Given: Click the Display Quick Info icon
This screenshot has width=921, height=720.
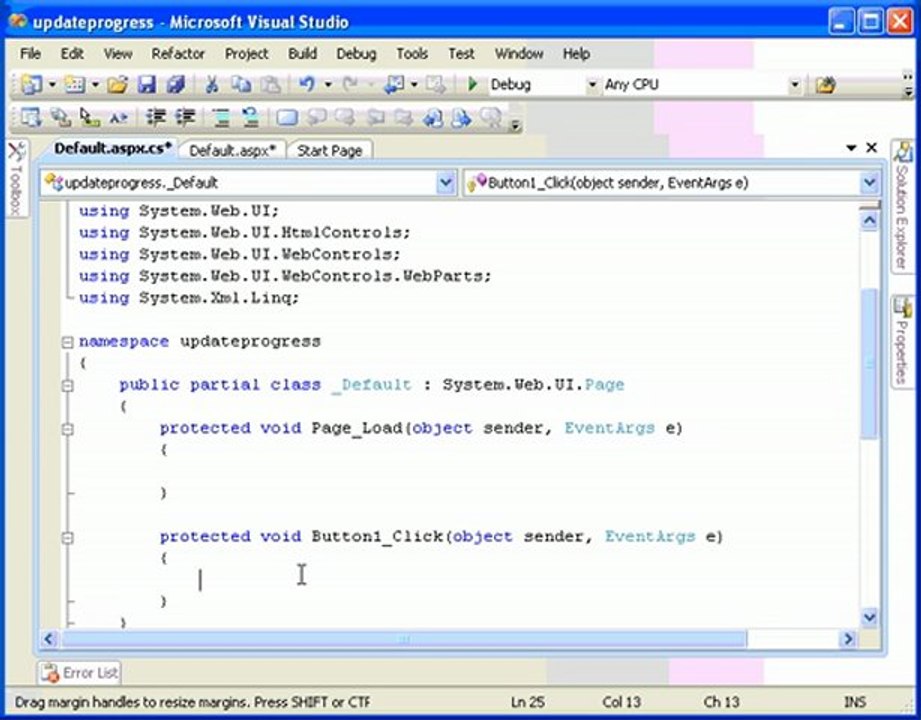Looking at the screenshot, I should [x=89, y=117].
